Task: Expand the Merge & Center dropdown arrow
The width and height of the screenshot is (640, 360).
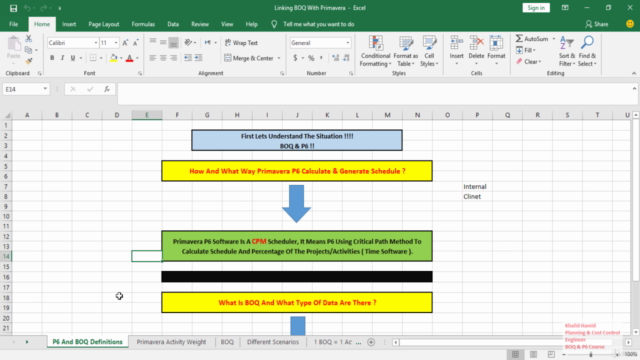Action: click(279, 58)
